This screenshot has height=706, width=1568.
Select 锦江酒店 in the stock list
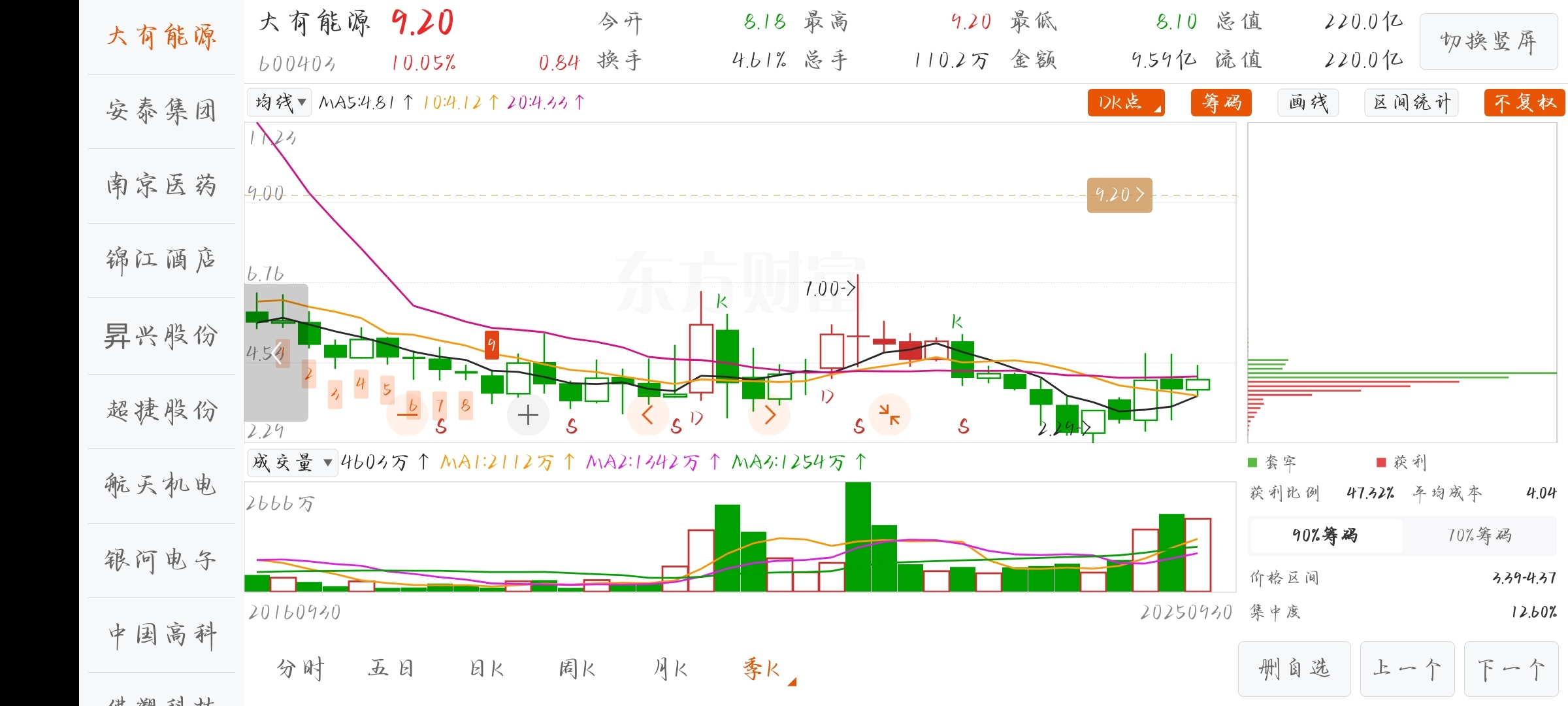tap(161, 260)
